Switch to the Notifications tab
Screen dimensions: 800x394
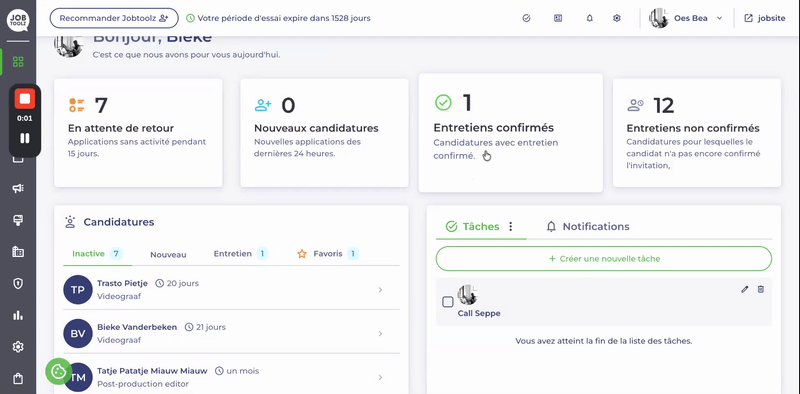588,227
